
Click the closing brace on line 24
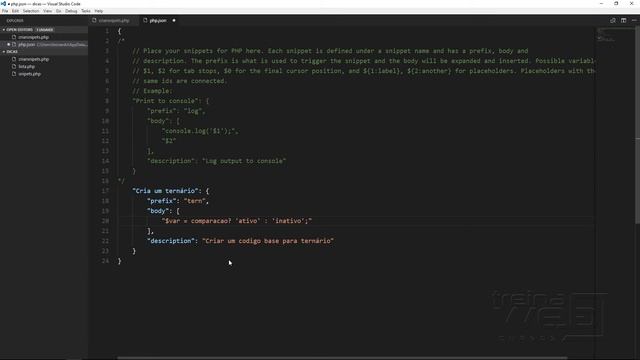(120, 261)
